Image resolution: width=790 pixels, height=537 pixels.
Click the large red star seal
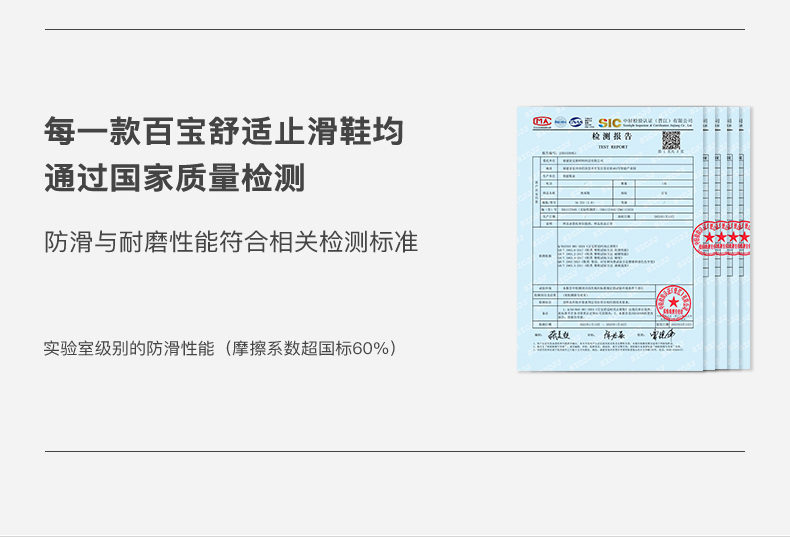coord(672,302)
